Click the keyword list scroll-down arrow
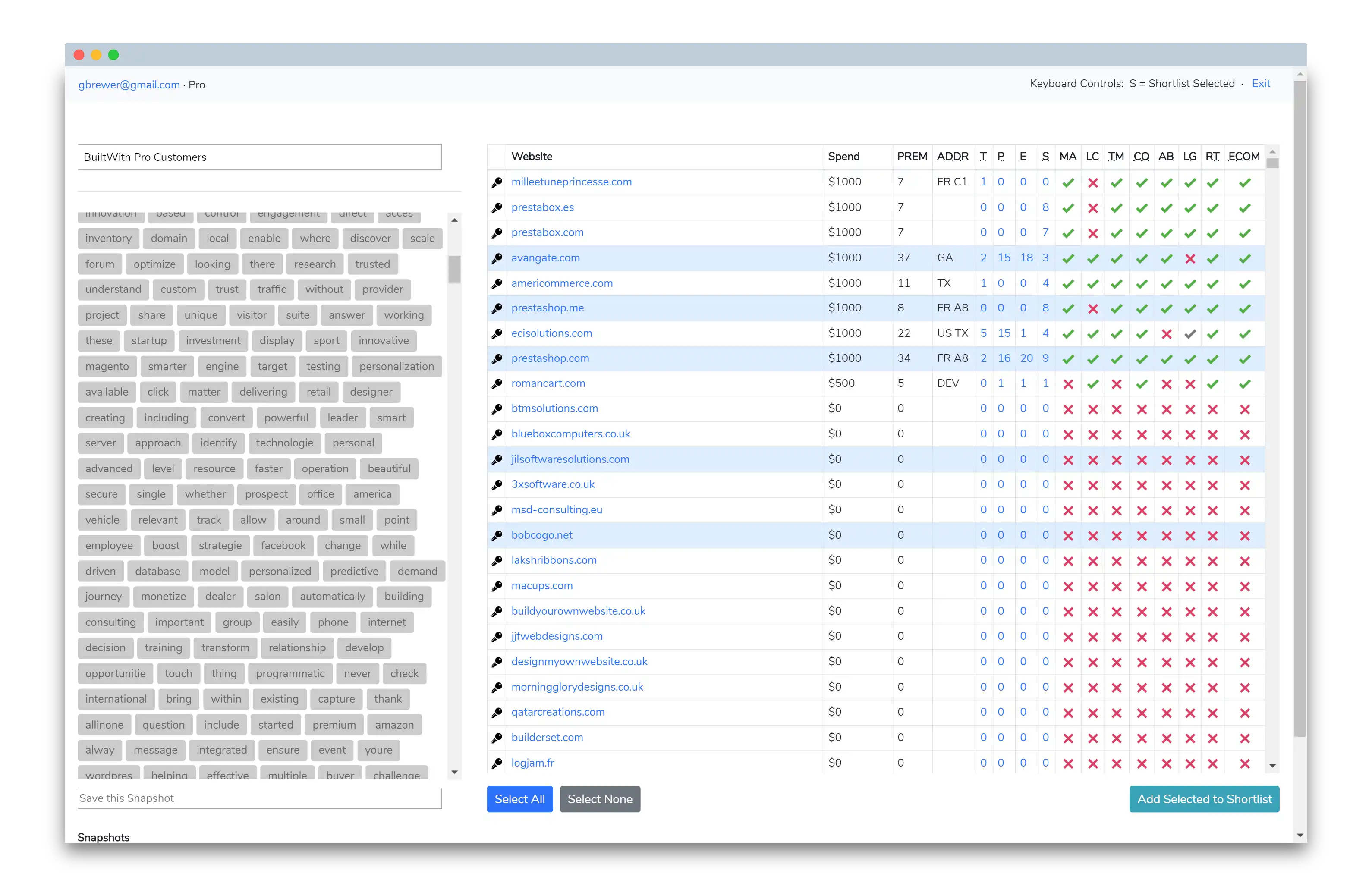 454,772
